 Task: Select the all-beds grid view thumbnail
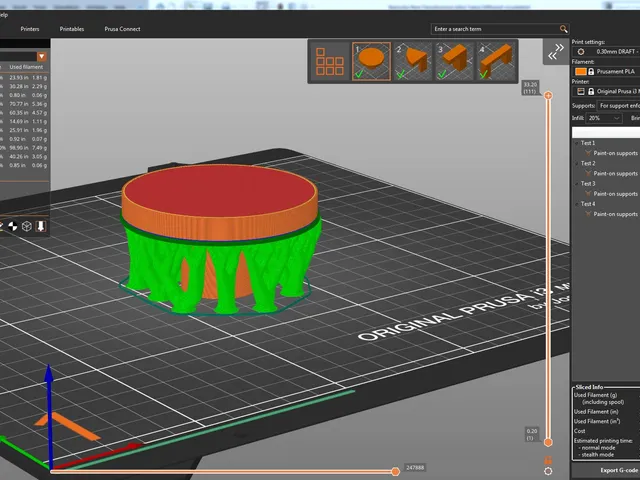click(330, 62)
